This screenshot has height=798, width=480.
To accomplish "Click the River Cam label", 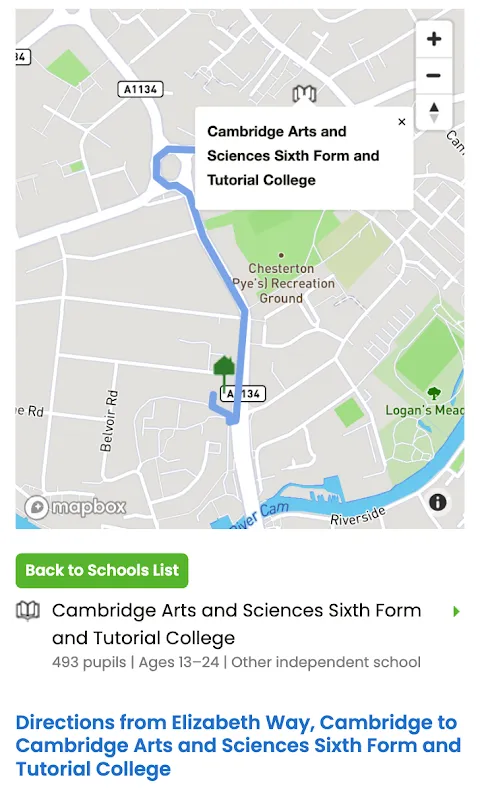I will pos(260,515).
